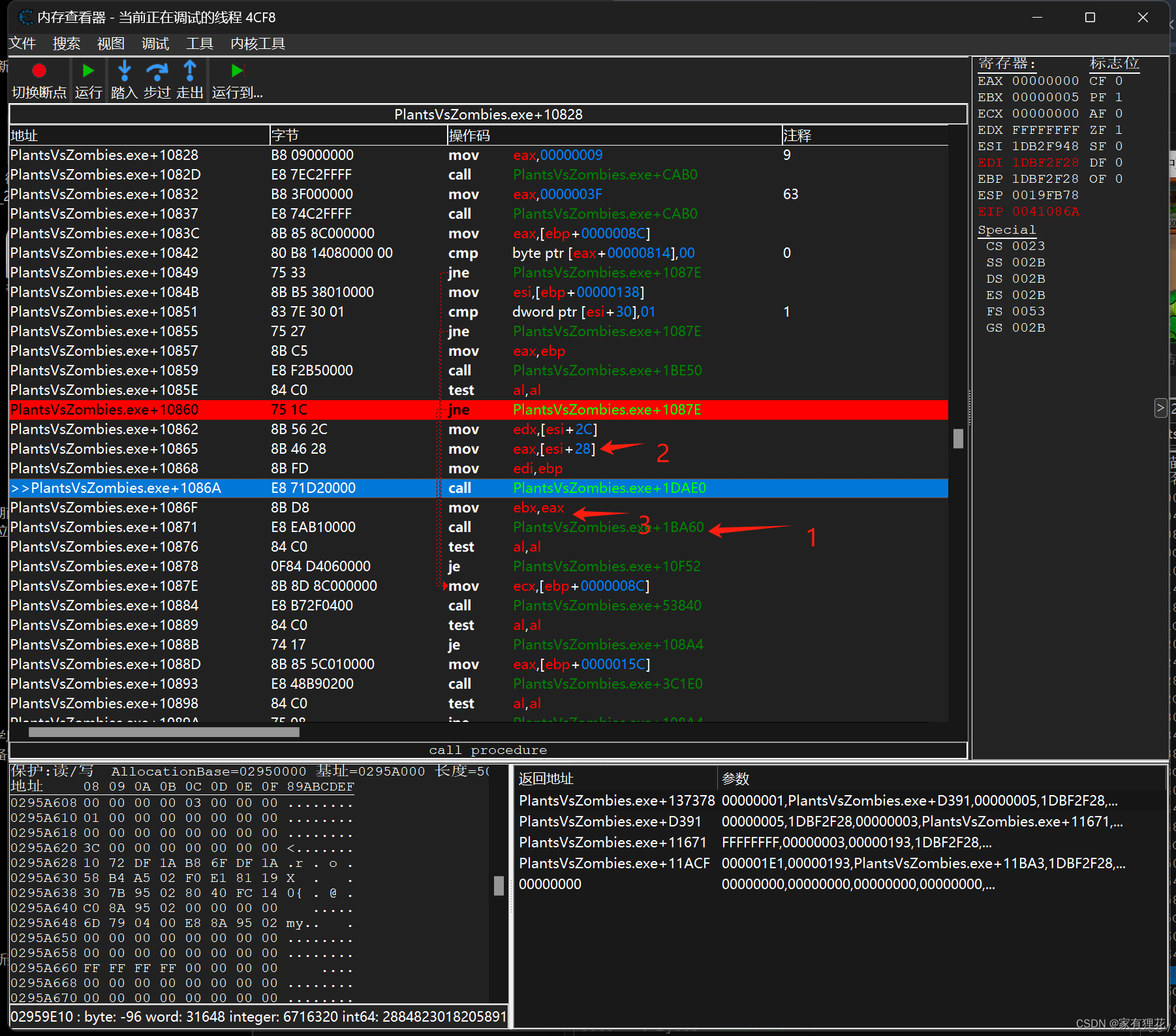Click the GS 002B segment register
The height and width of the screenshot is (1036, 1176).
click(x=1015, y=328)
